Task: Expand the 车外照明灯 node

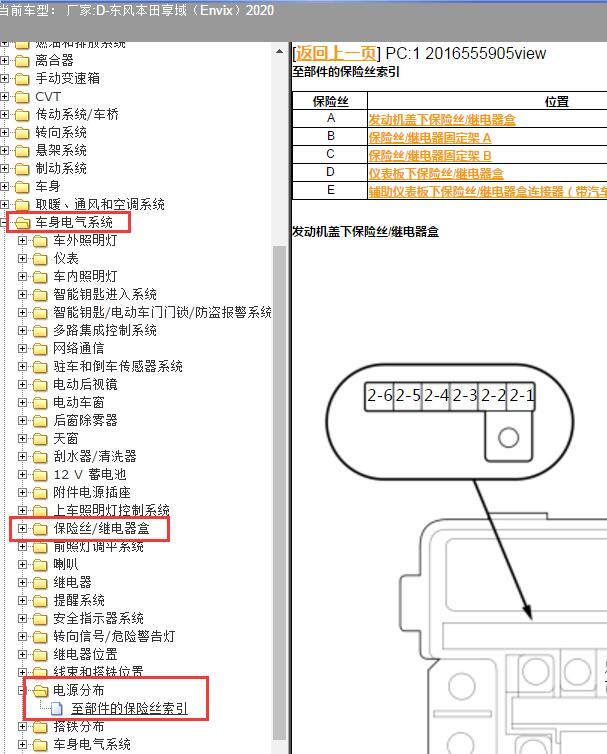Action: point(22,240)
